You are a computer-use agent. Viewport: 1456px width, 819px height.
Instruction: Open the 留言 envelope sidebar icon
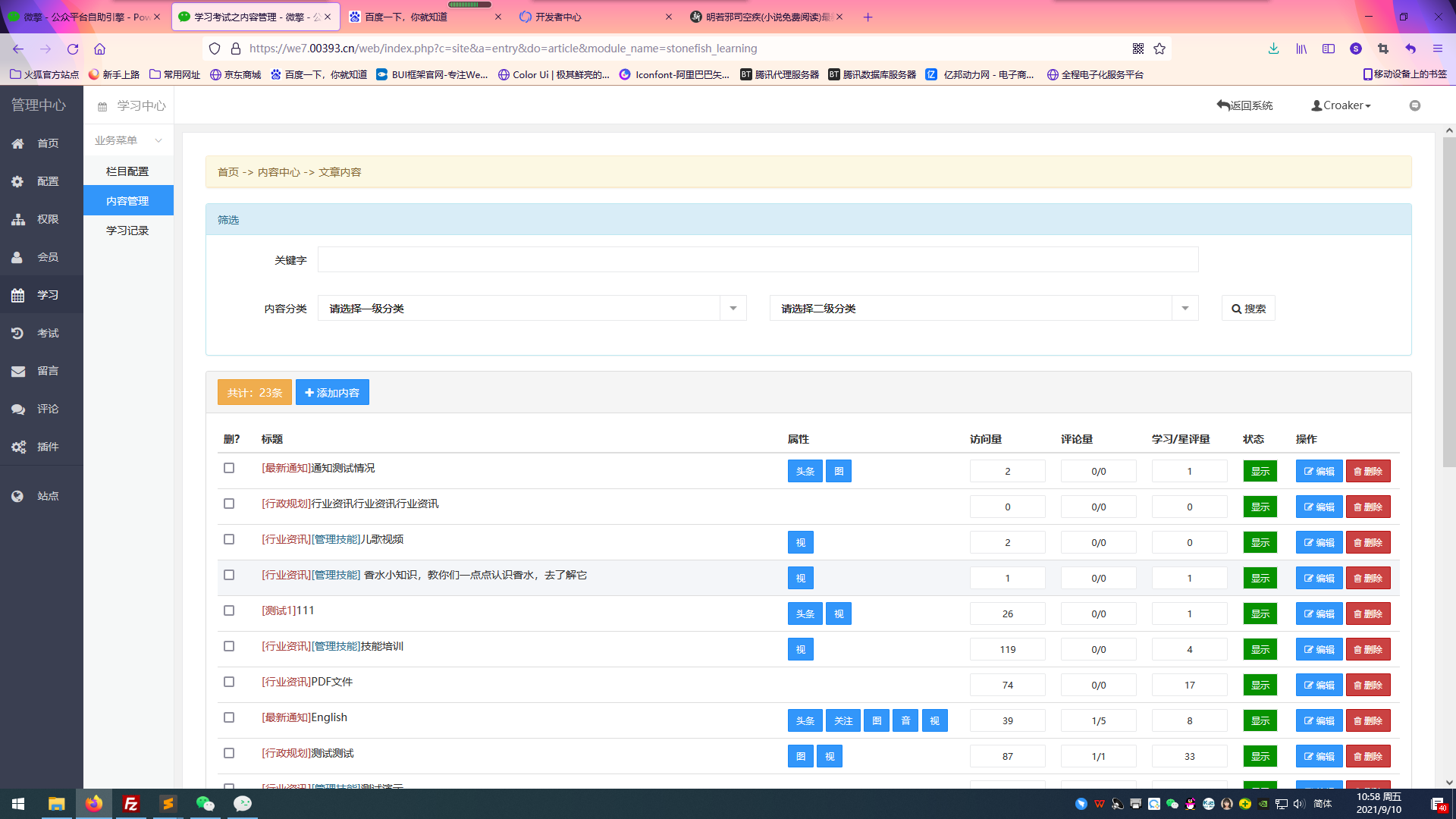[17, 371]
